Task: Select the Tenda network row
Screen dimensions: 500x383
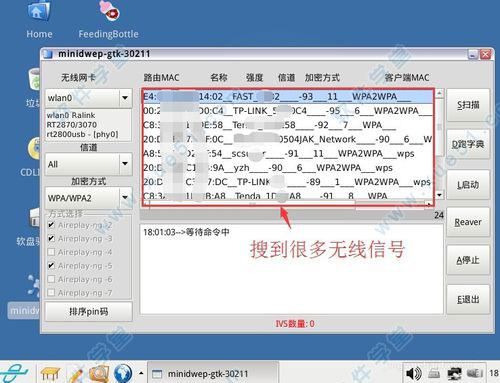Action: [x=288, y=195]
